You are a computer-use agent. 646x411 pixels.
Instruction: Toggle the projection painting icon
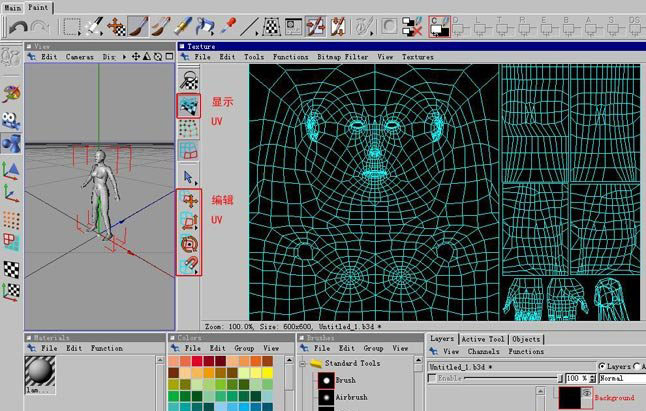[316, 27]
